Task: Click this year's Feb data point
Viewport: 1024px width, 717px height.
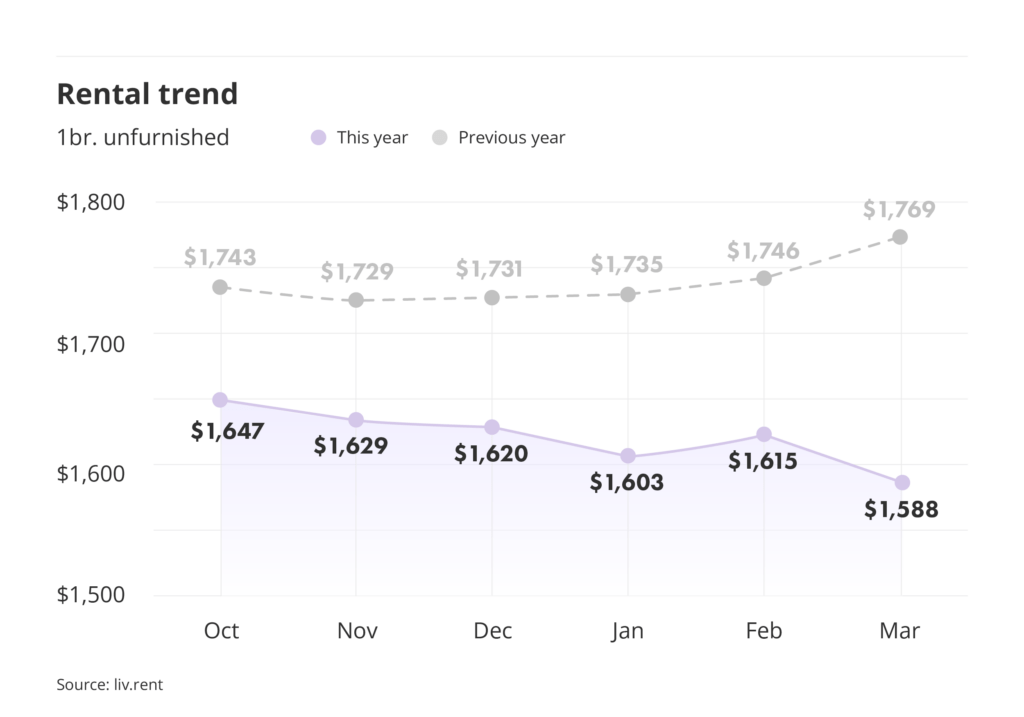Action: tap(764, 434)
